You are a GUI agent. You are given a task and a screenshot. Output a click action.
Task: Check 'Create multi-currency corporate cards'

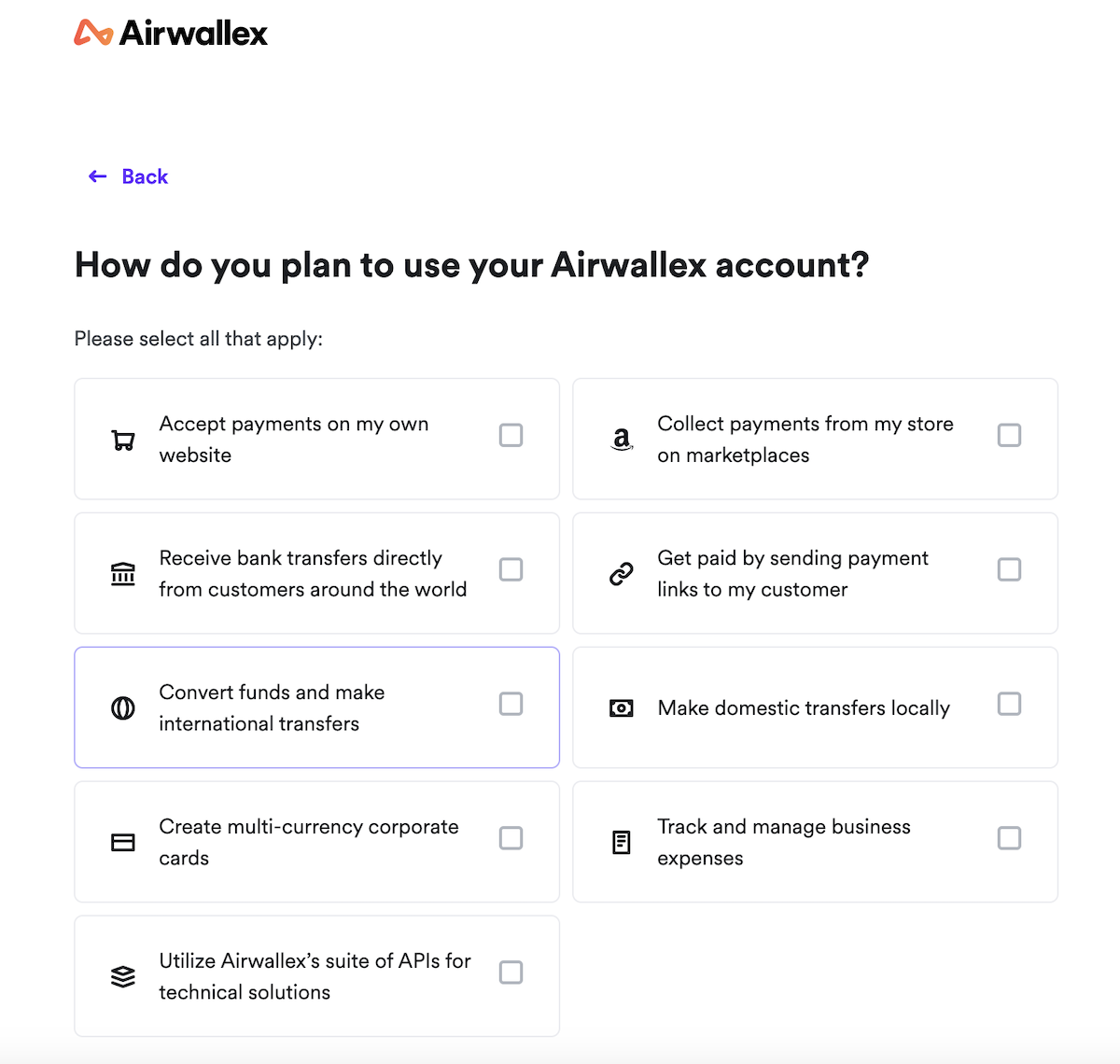(511, 838)
